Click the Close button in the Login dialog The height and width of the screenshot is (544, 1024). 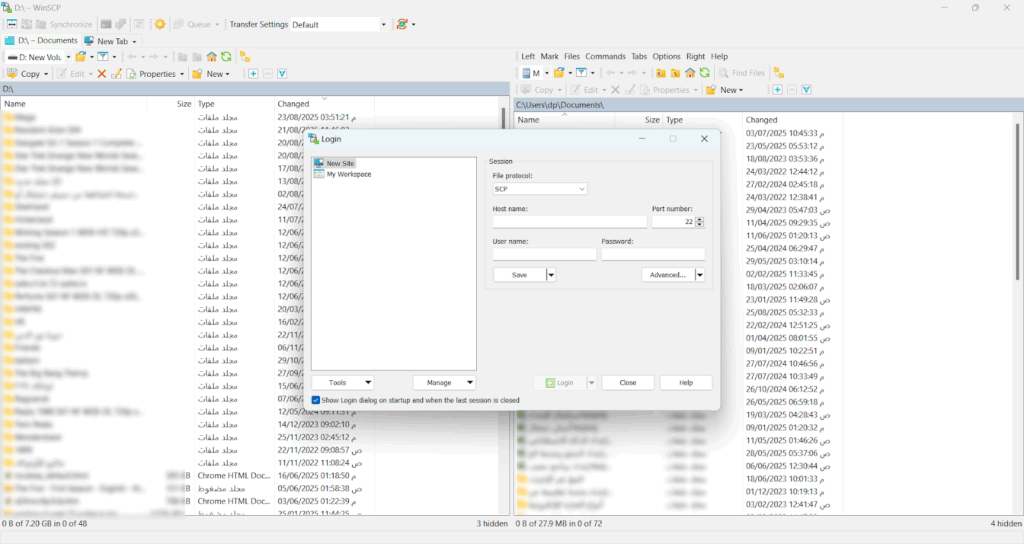pos(627,382)
